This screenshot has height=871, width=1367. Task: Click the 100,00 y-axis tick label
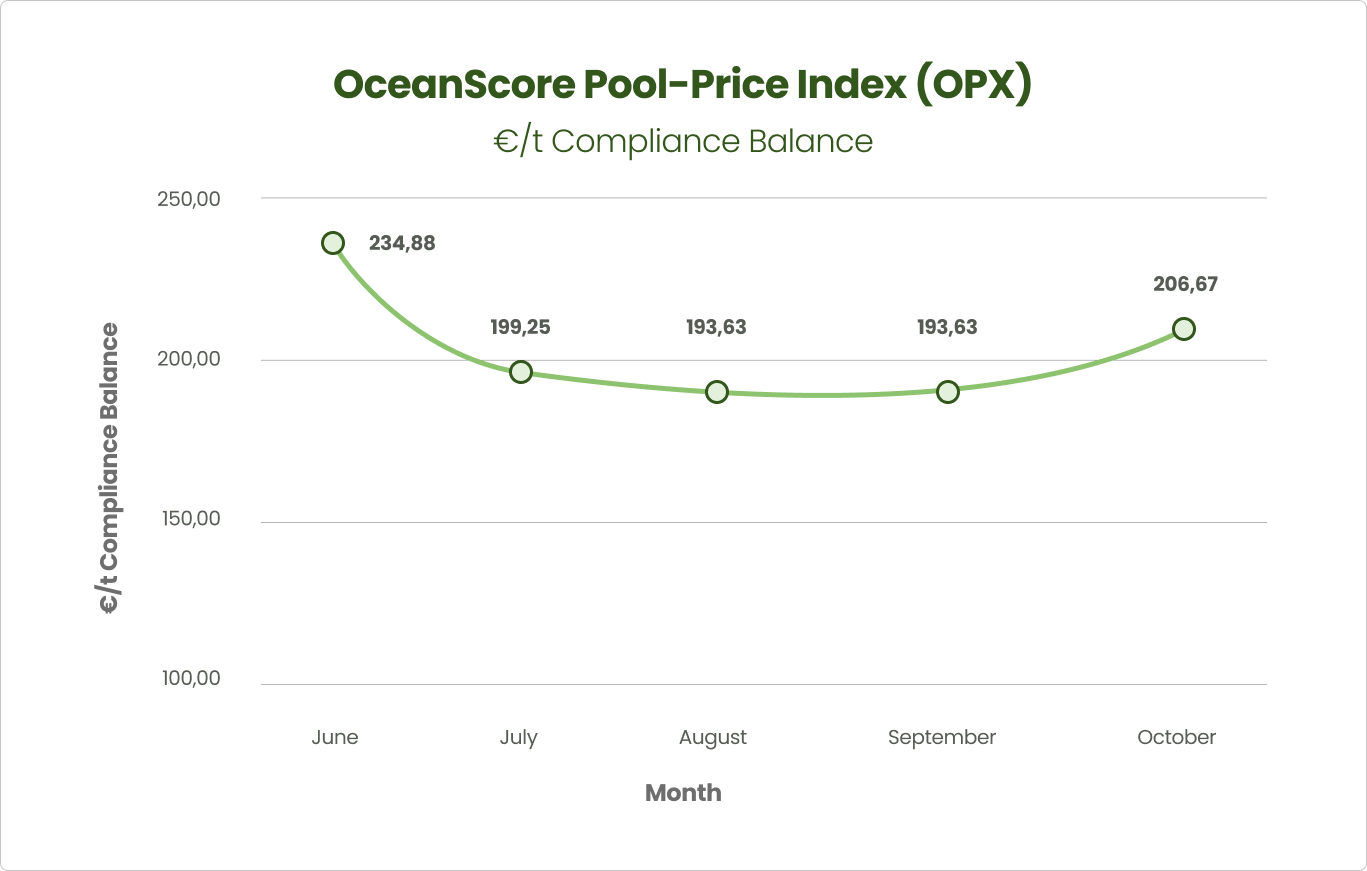[189, 679]
